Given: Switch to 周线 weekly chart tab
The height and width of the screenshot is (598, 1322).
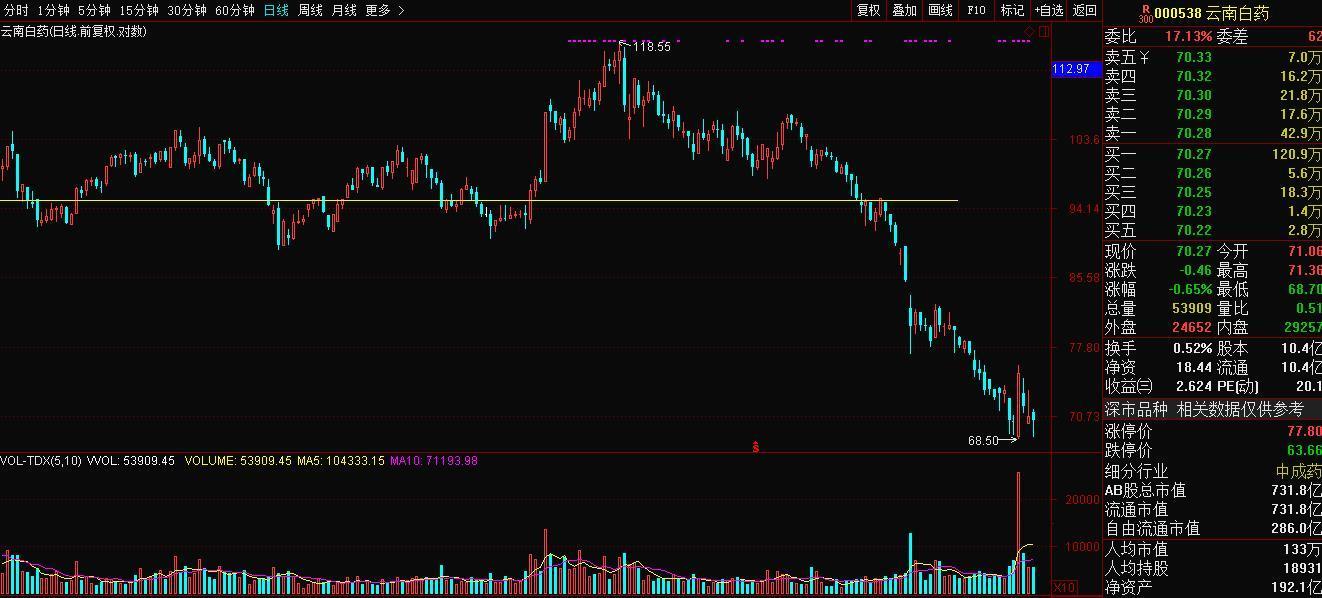Looking at the screenshot, I should click(x=310, y=10).
